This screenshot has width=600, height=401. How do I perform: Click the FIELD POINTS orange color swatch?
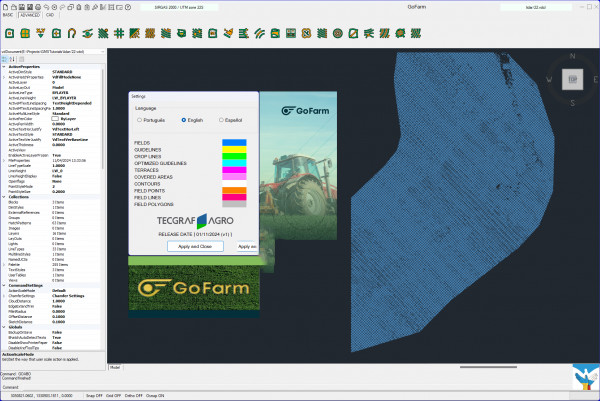point(234,191)
